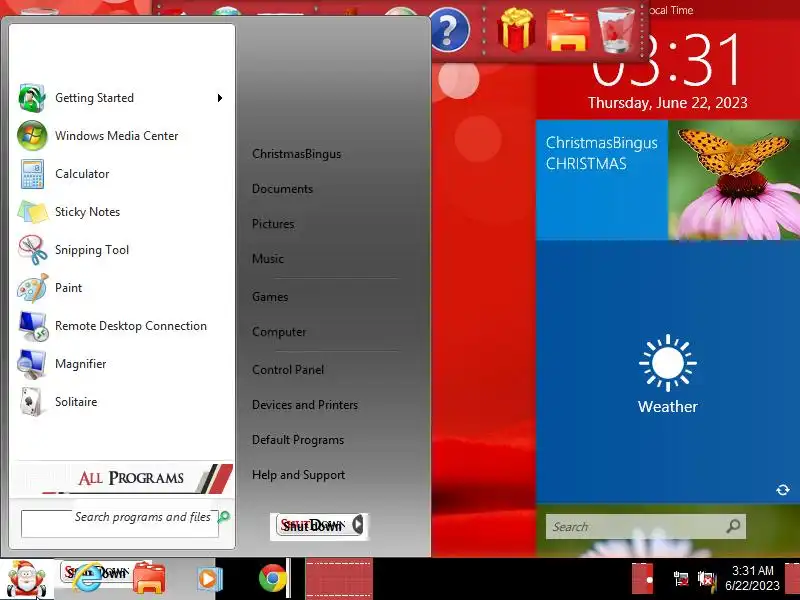Open the Pictures library link
The width and height of the screenshot is (800, 600).
273,224
